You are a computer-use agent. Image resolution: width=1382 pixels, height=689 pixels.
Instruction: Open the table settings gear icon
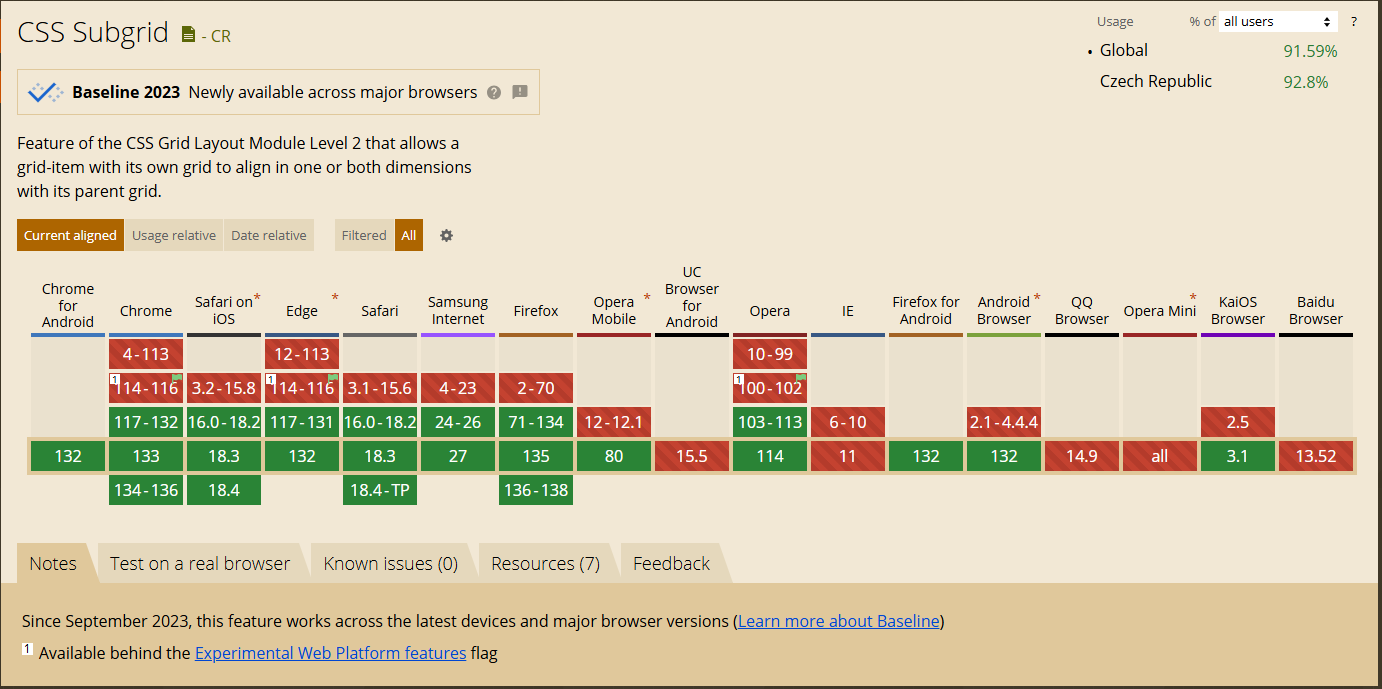click(446, 235)
